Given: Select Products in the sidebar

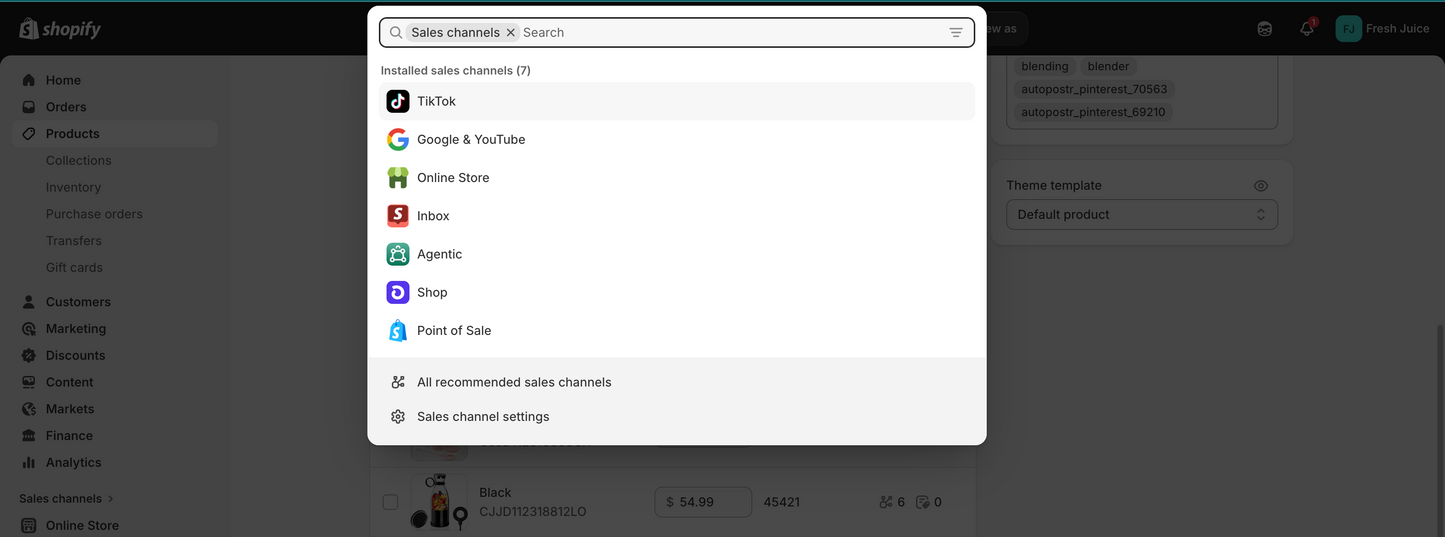Looking at the screenshot, I should click(x=114, y=134).
